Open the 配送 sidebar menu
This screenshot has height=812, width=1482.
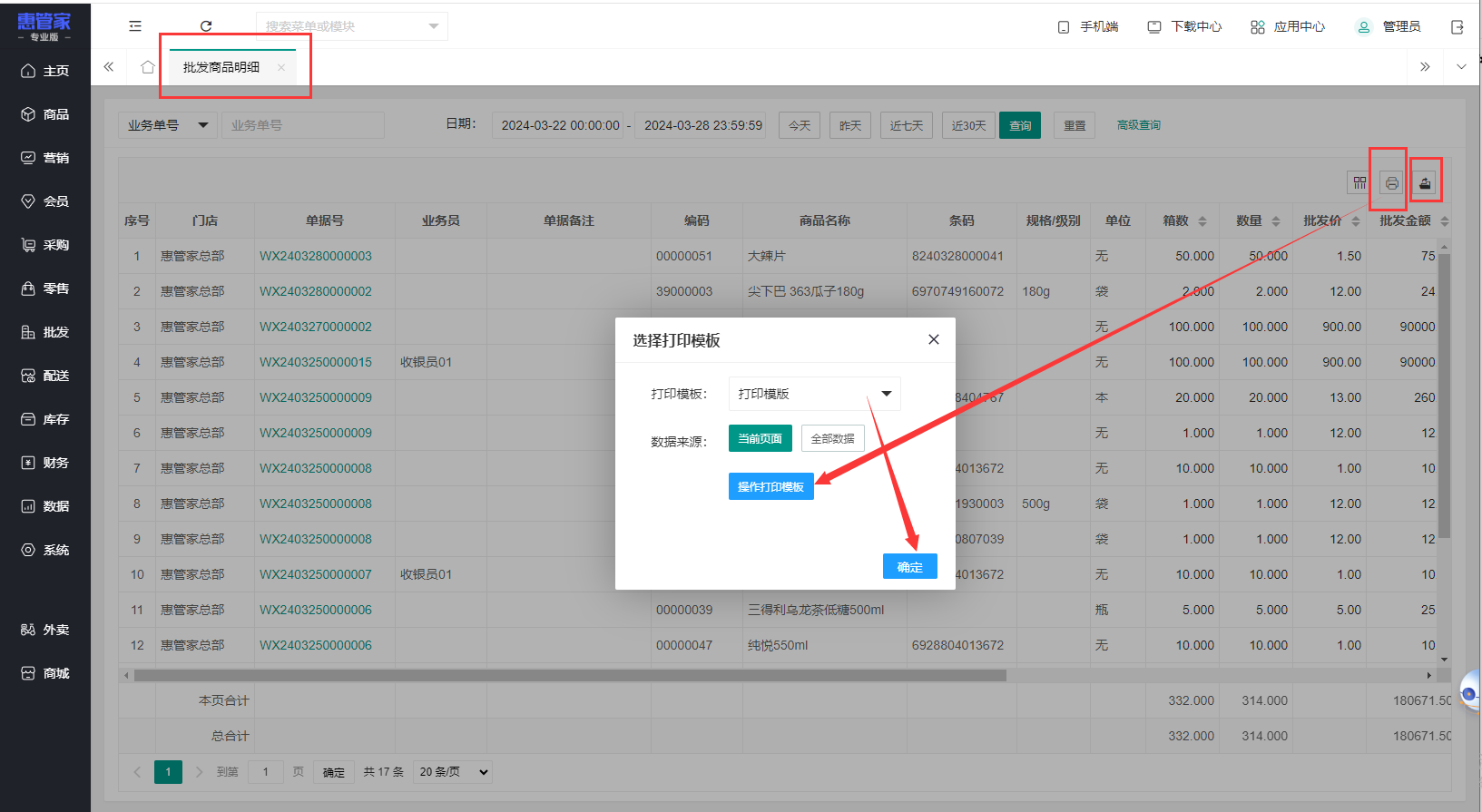45,376
